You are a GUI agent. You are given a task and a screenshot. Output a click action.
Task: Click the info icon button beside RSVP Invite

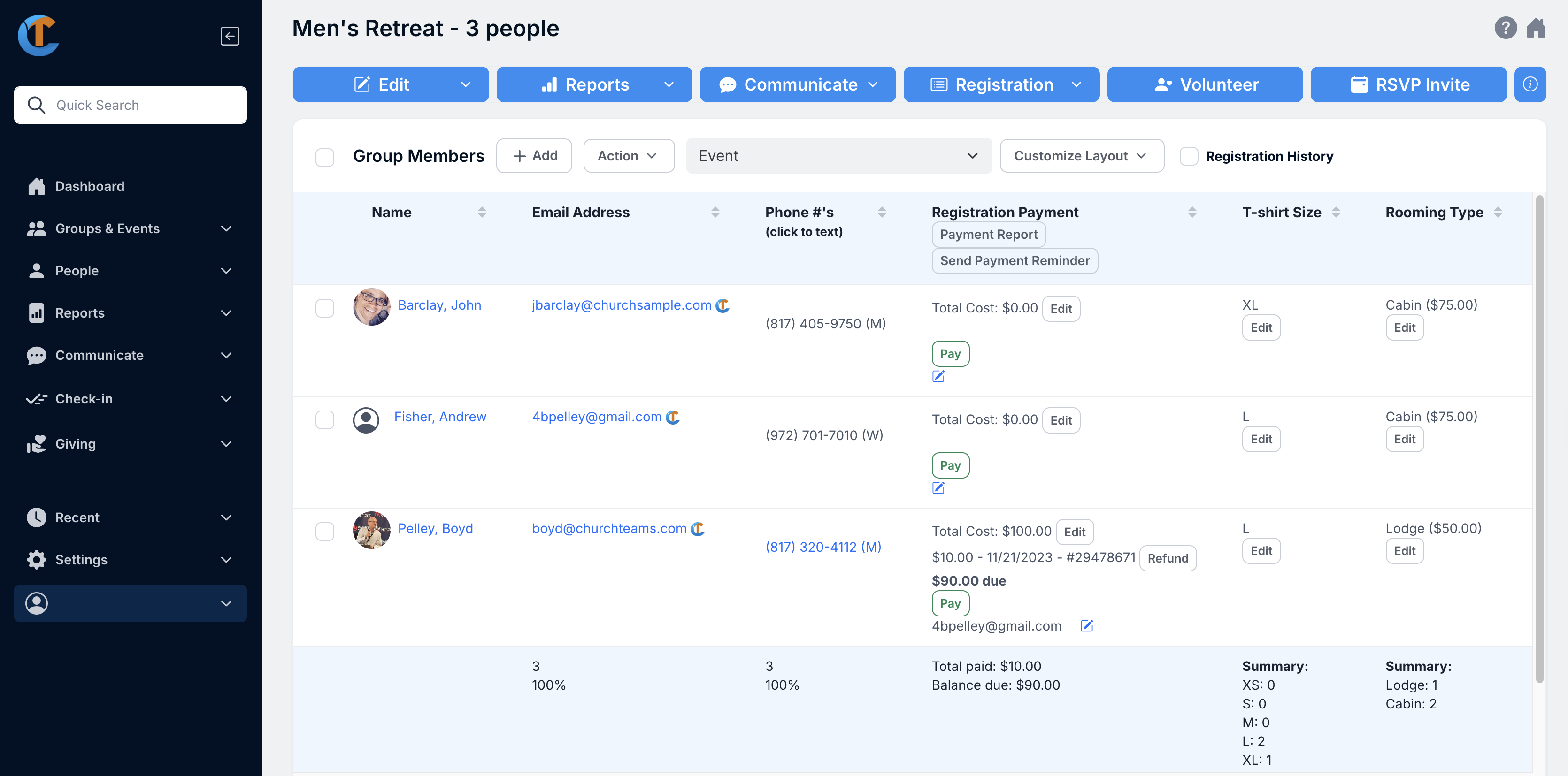coord(1530,84)
